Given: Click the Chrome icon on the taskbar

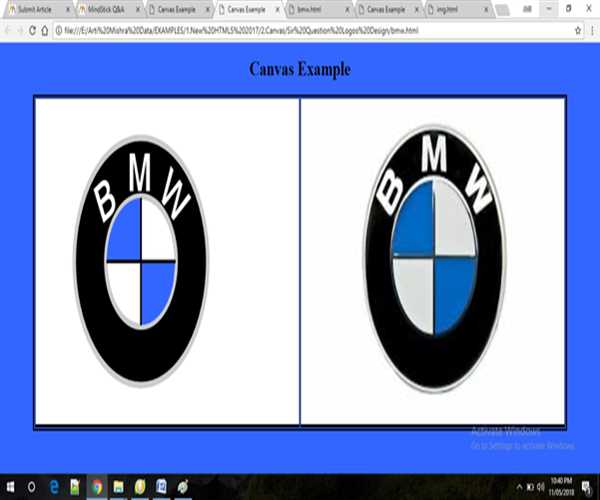Looking at the screenshot, I should (97, 487).
